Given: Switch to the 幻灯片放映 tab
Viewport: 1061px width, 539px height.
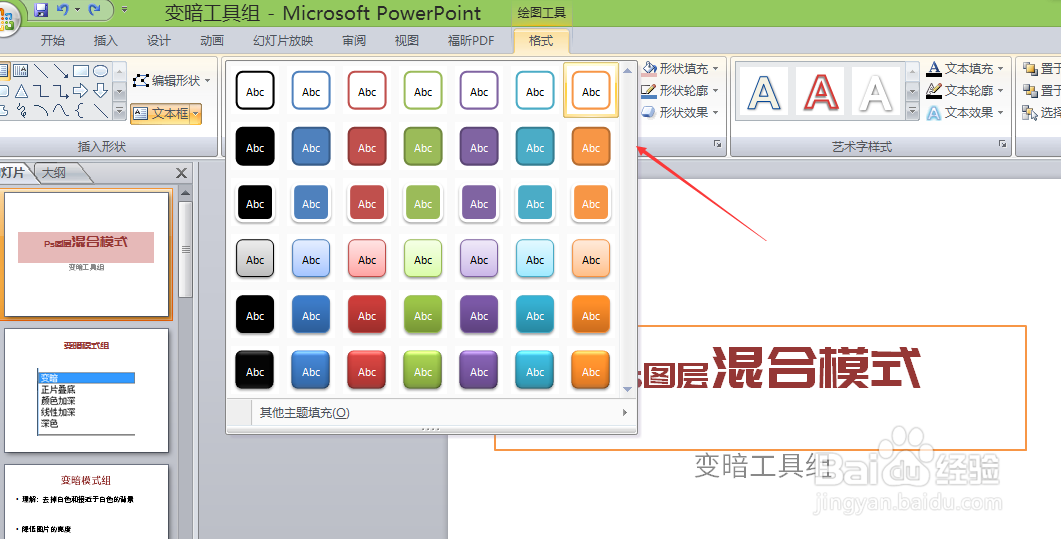Looking at the screenshot, I should (283, 41).
